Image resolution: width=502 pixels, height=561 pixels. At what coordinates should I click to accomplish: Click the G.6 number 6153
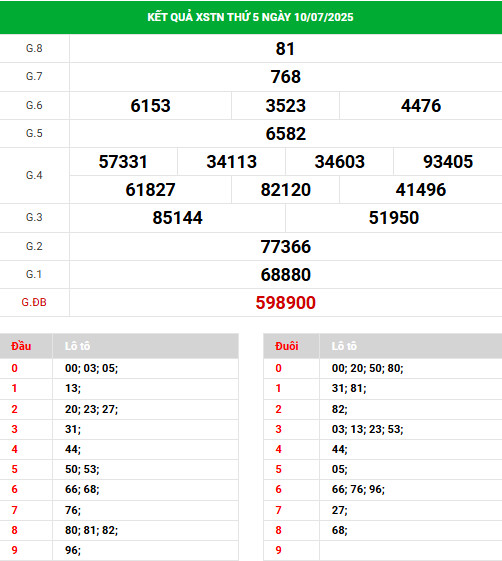tap(150, 106)
